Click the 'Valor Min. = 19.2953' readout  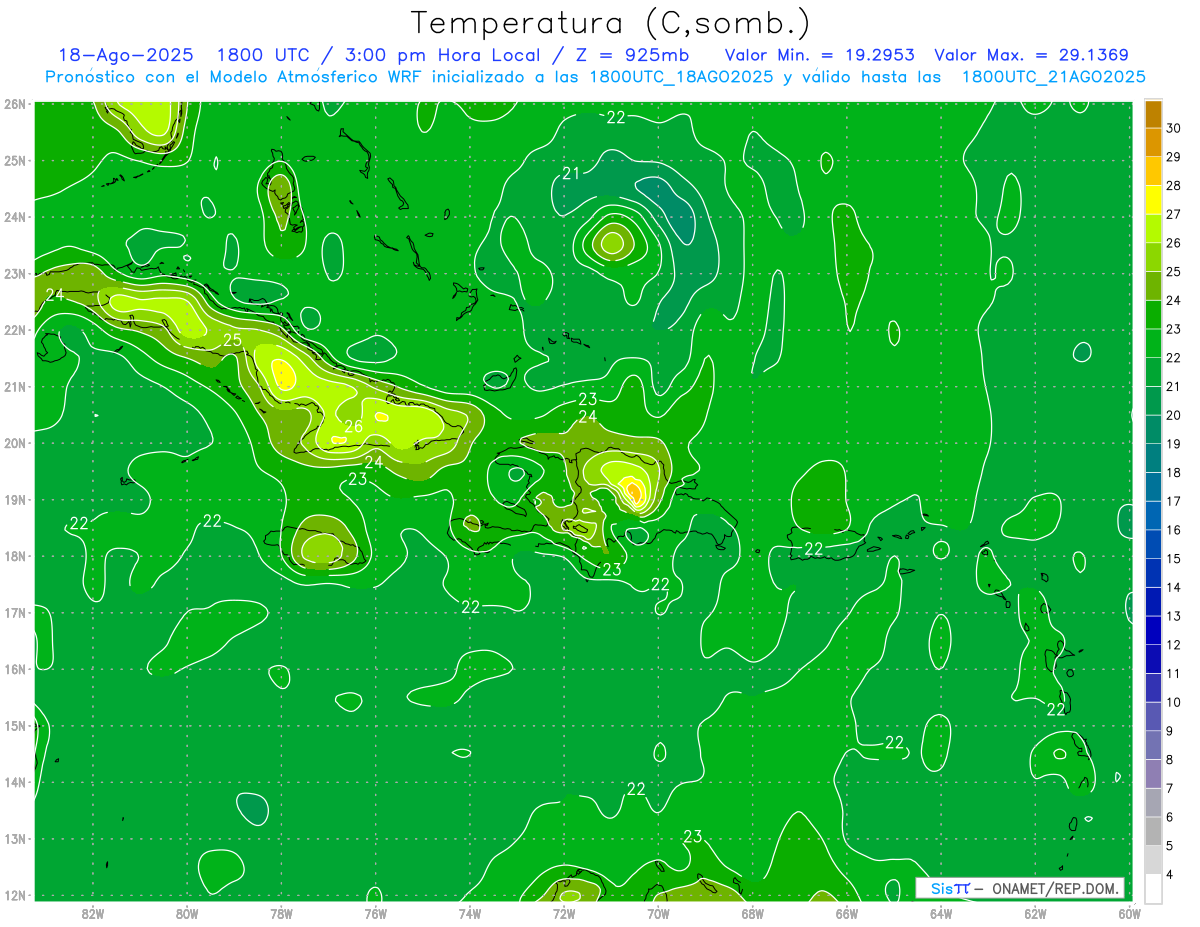click(x=820, y=55)
